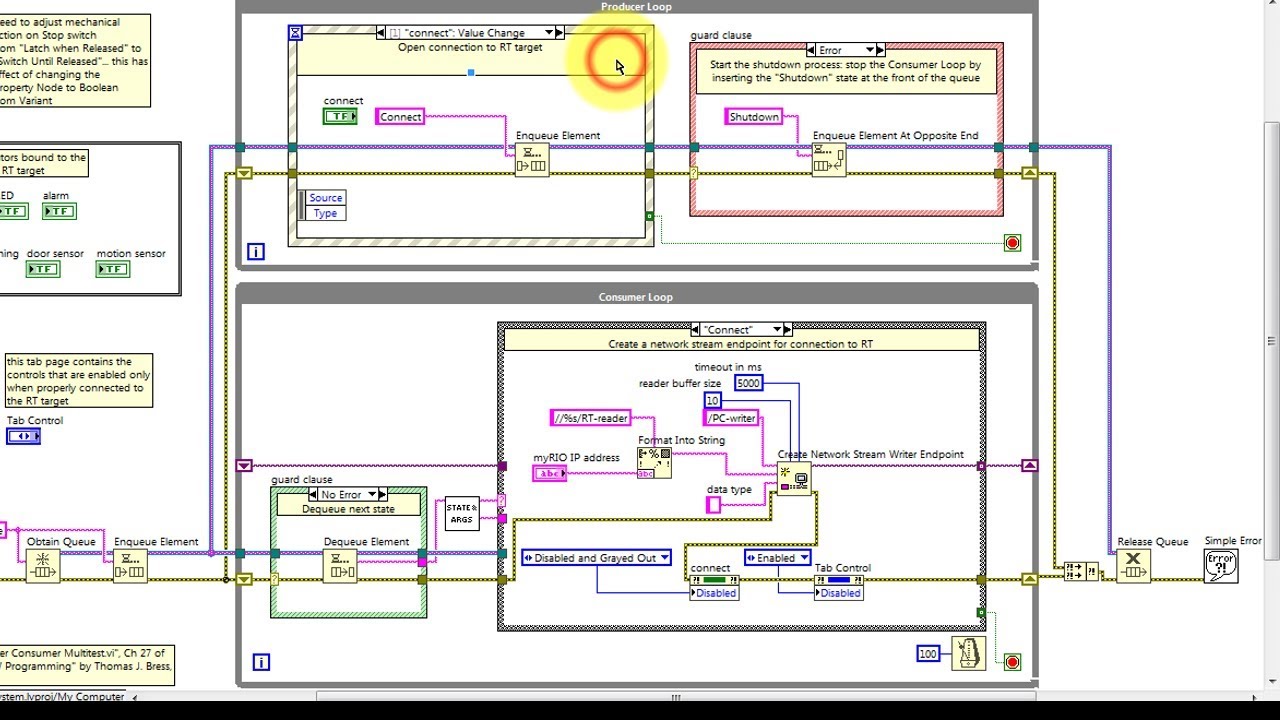Open the "Connect" case selector dropdown
Viewport: 1280px width, 720px height.
click(x=775, y=329)
